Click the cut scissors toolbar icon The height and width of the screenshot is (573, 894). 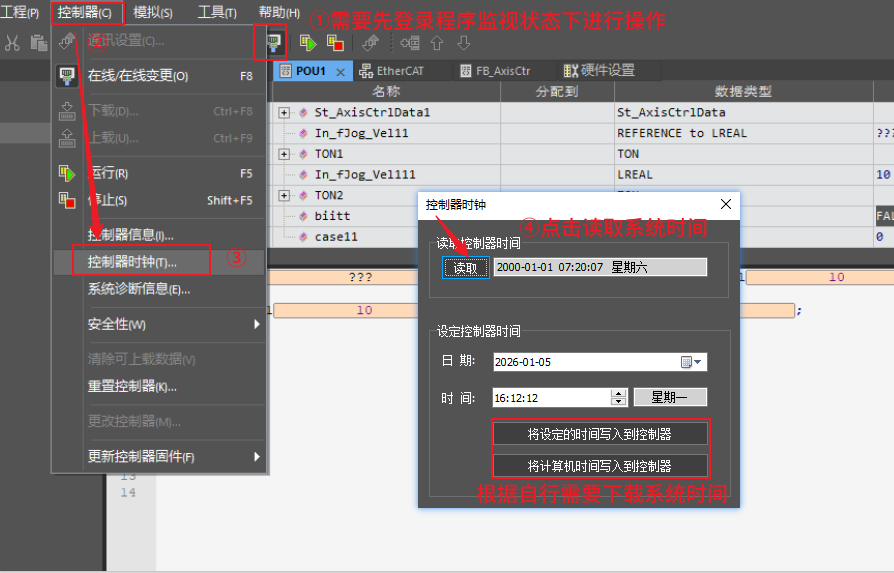pyautogui.click(x=12, y=43)
